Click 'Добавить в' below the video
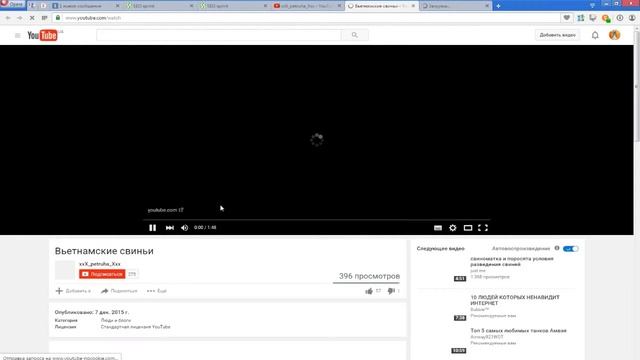This screenshot has width=640, height=360. click(73, 291)
